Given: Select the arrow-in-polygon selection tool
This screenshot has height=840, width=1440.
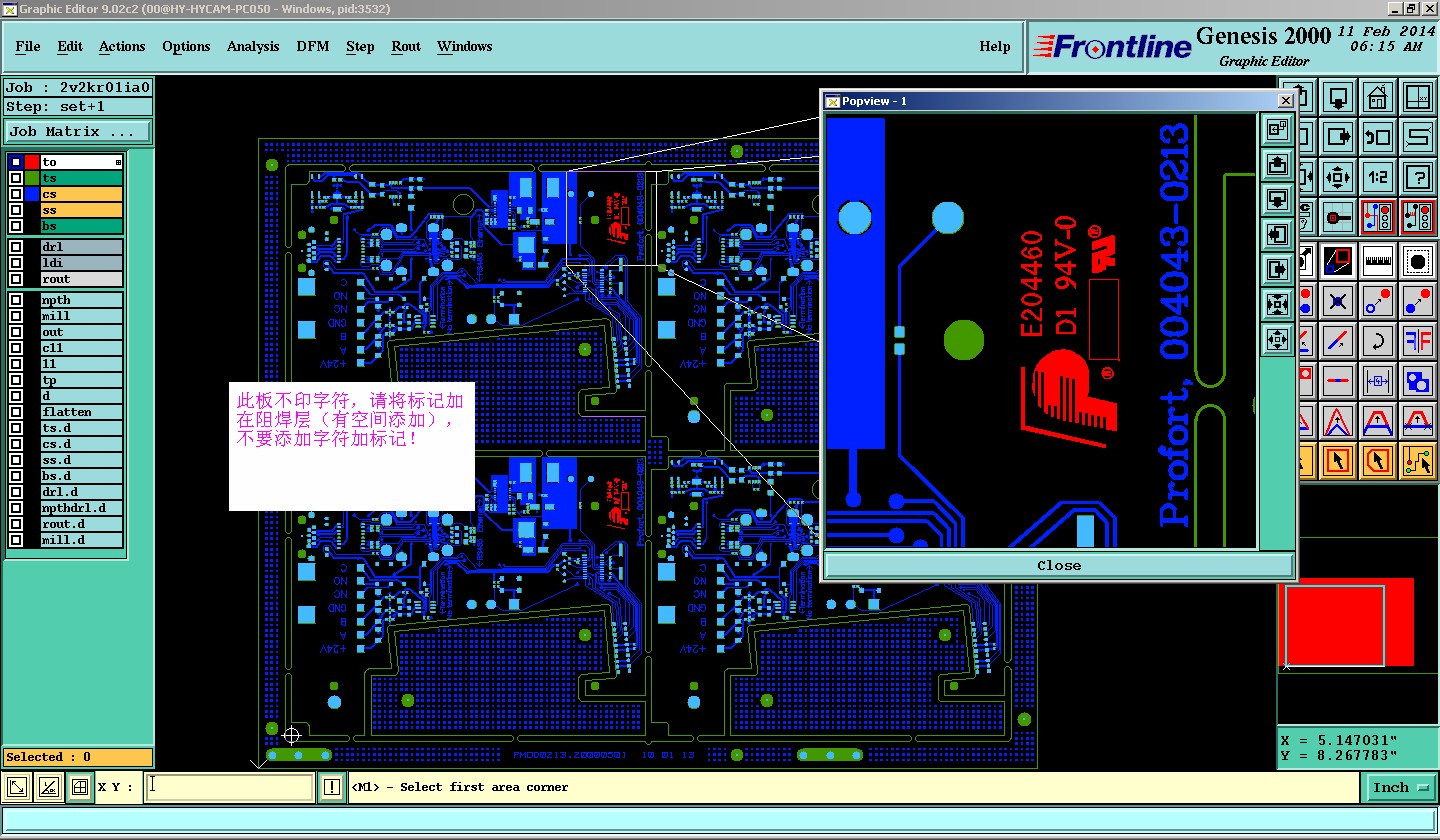Looking at the screenshot, I should [1377, 460].
